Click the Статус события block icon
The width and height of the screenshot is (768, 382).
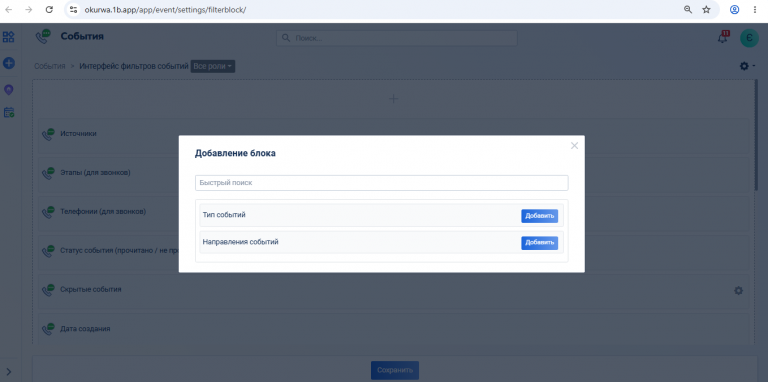[x=48, y=251]
